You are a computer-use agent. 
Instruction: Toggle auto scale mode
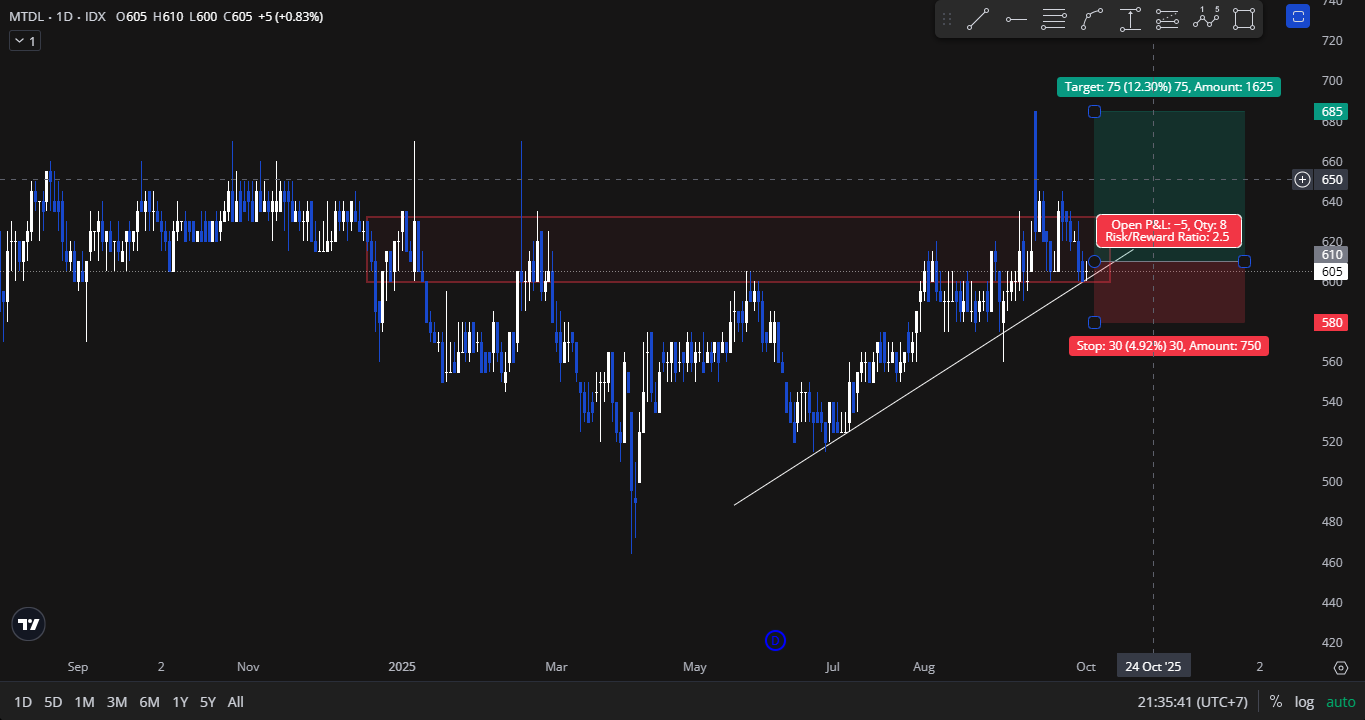pos(1341,702)
